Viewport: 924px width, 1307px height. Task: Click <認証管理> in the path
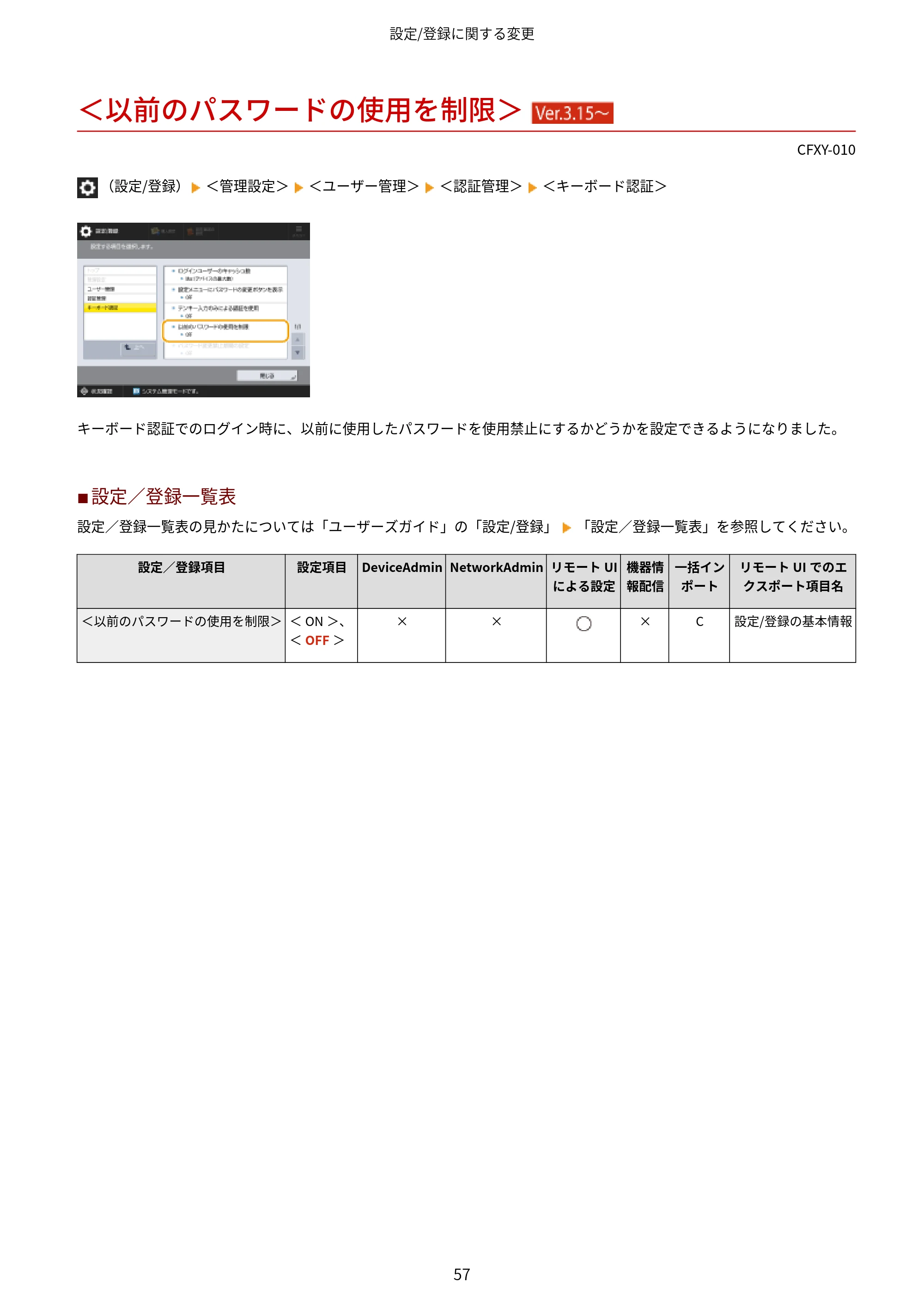(x=481, y=187)
